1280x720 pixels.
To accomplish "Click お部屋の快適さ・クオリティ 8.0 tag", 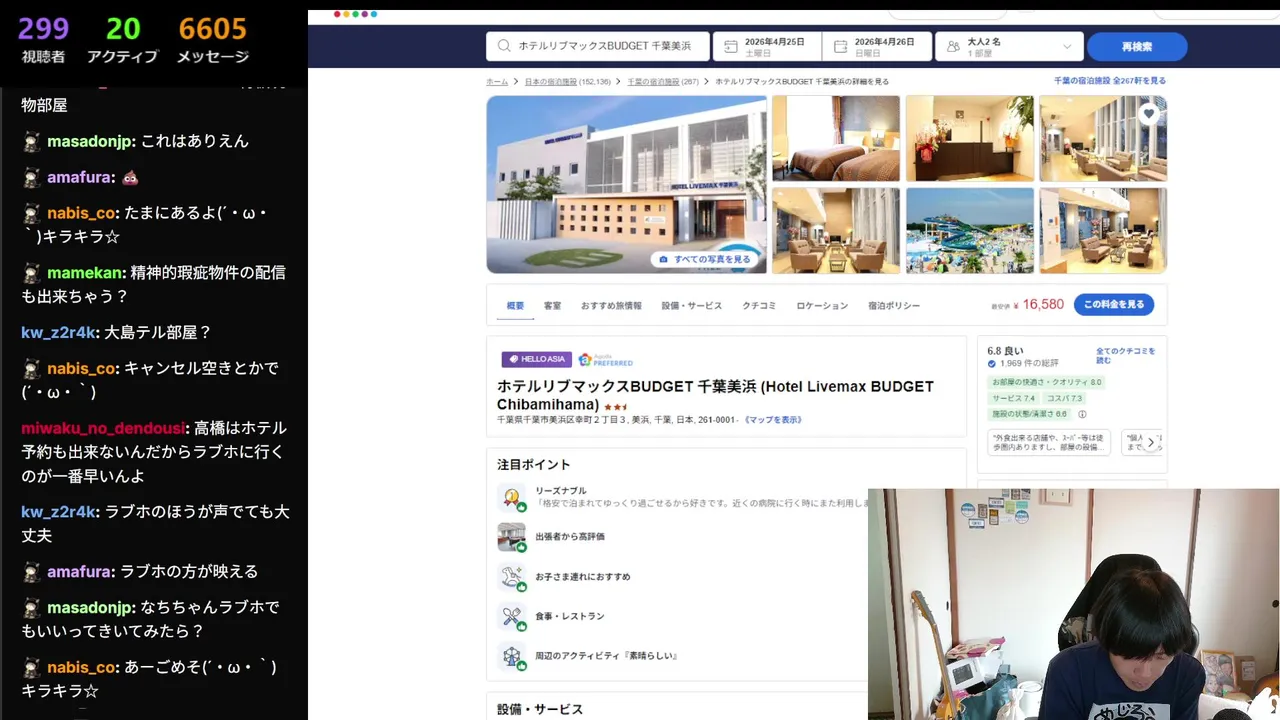I will click(x=1046, y=382).
